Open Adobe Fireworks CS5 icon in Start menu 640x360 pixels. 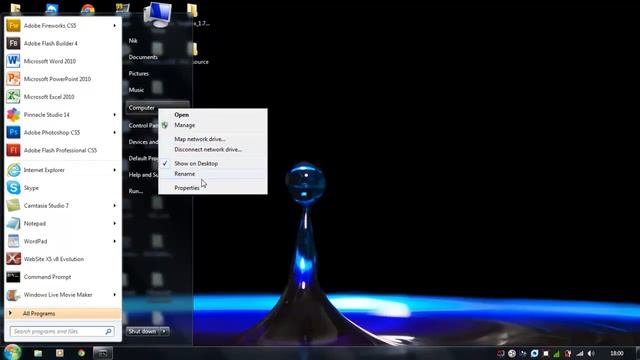(x=13, y=26)
